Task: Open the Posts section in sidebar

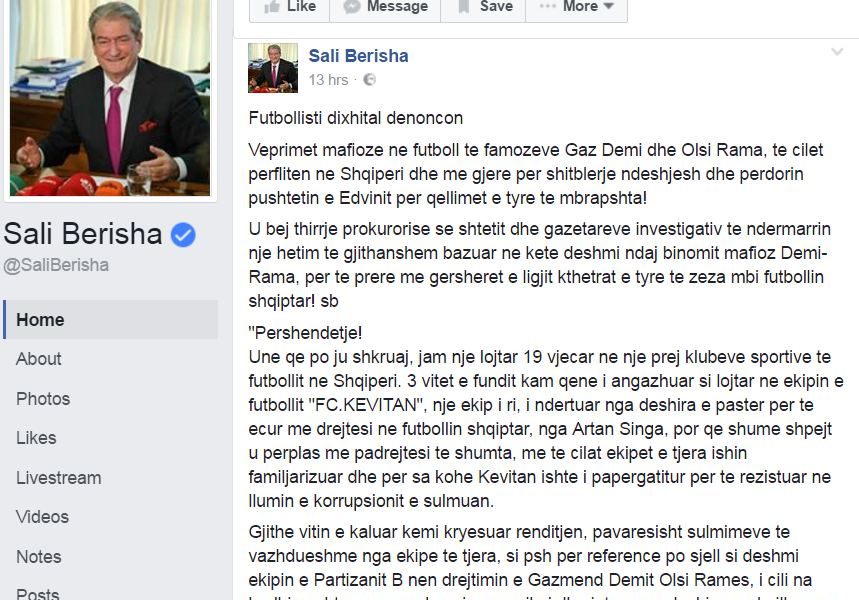Action: [x=37, y=593]
